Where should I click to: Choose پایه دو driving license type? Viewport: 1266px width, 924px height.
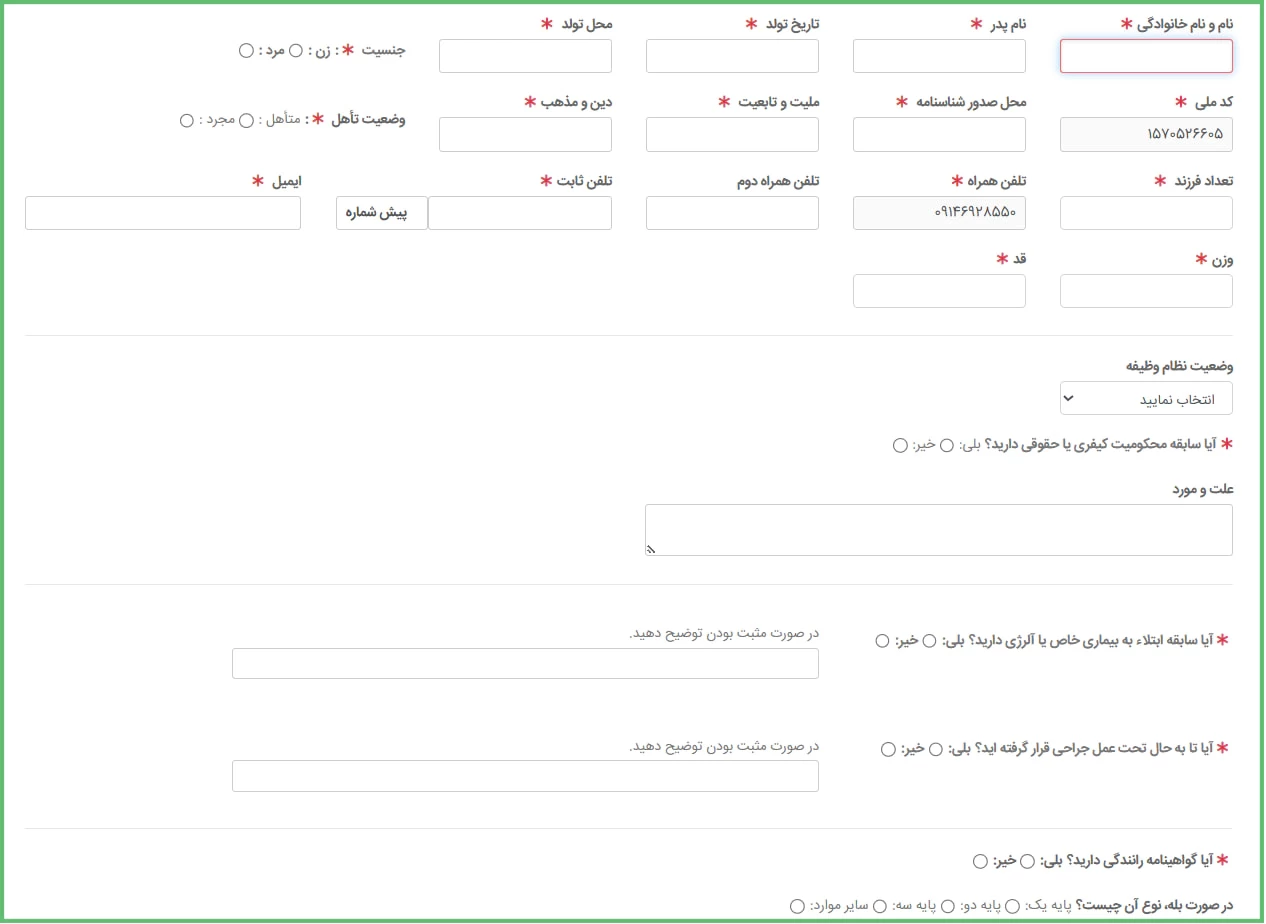pos(948,906)
